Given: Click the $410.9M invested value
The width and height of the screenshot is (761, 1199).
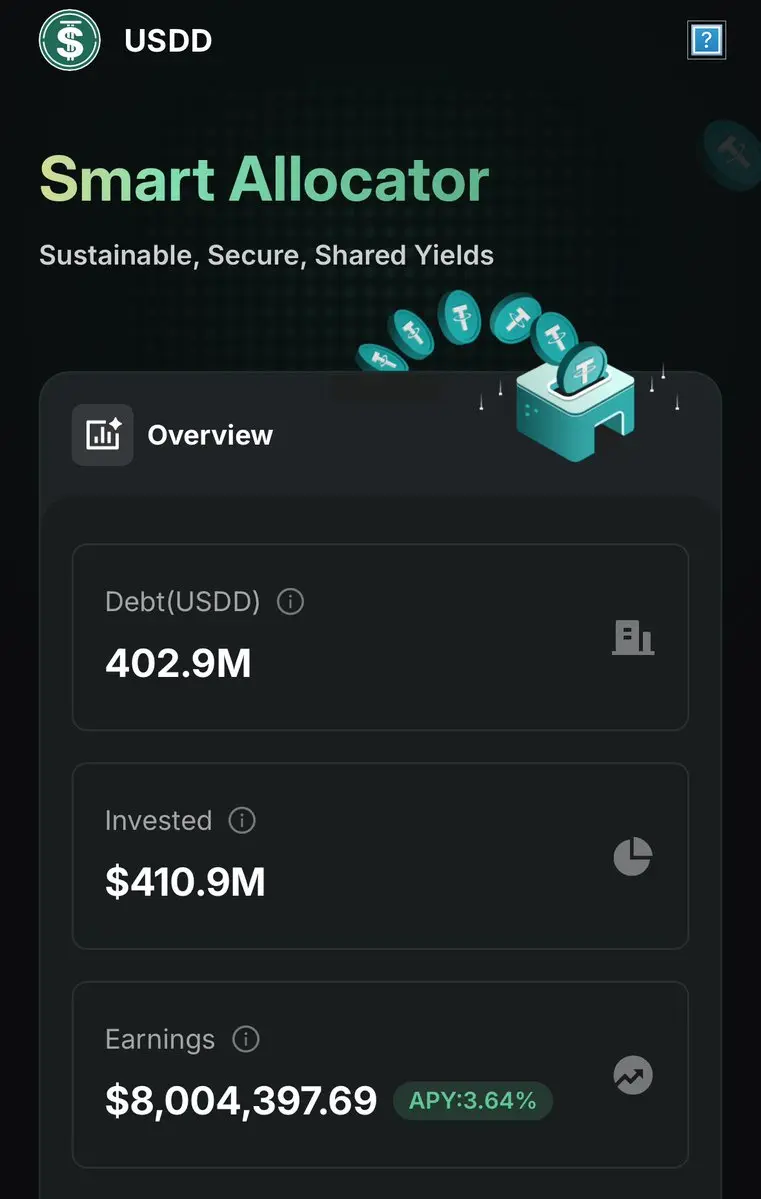Looking at the screenshot, I should 185,882.
